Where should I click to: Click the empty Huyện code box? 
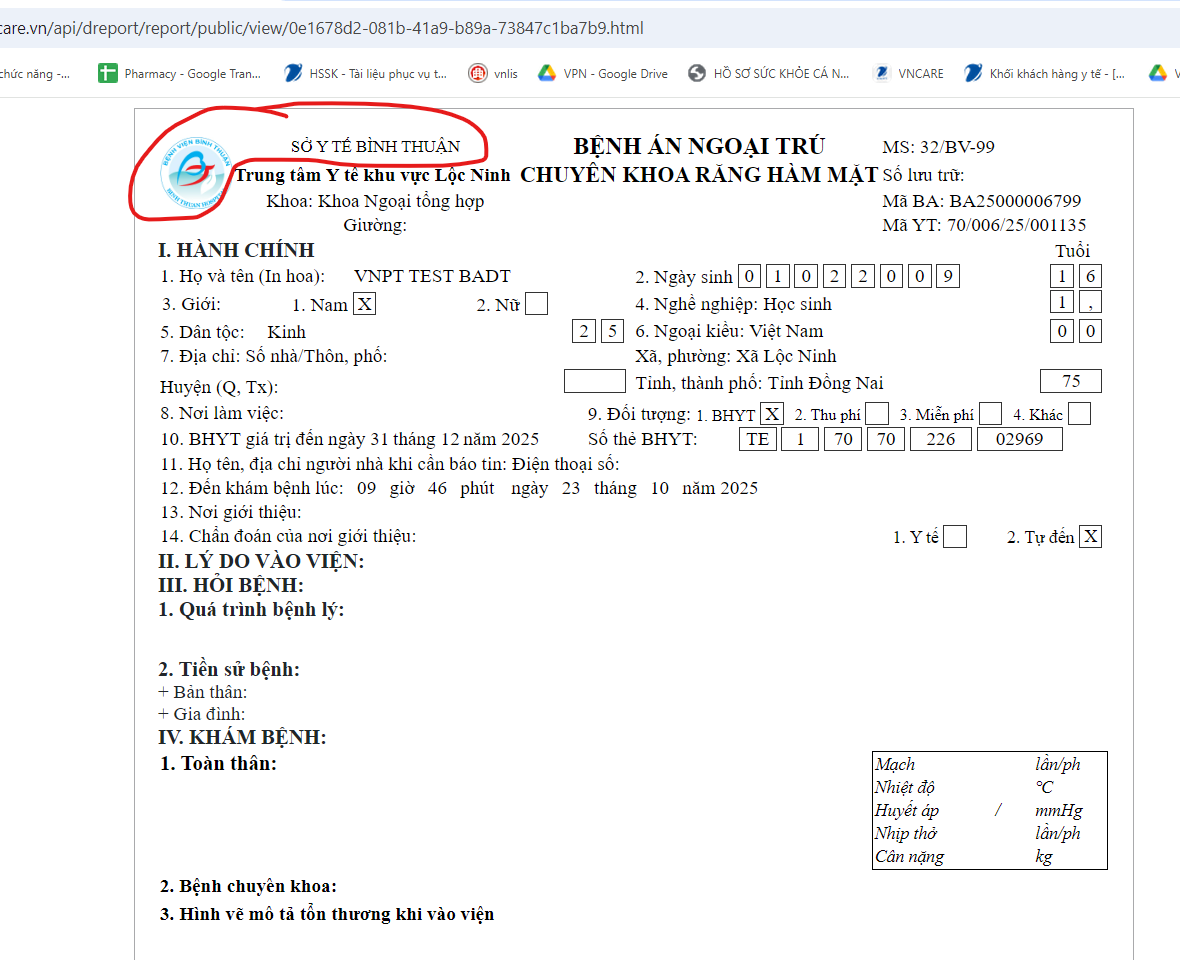coord(595,381)
